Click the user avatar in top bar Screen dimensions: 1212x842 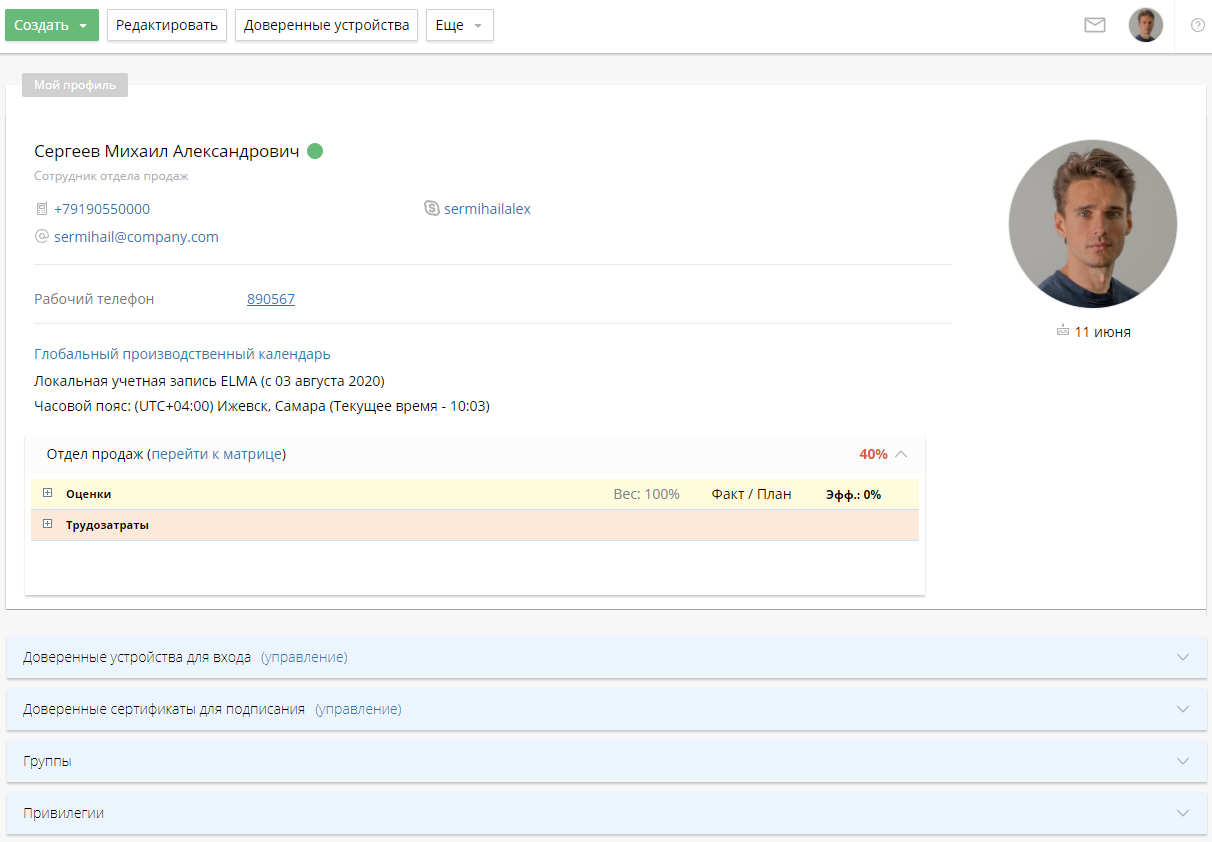1145,25
